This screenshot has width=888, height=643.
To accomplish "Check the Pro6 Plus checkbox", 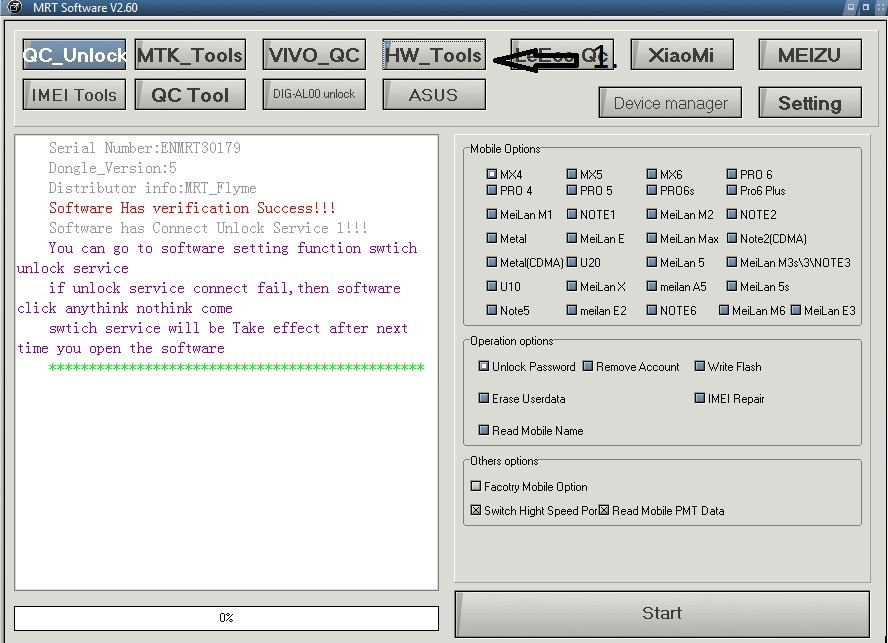I will point(732,190).
